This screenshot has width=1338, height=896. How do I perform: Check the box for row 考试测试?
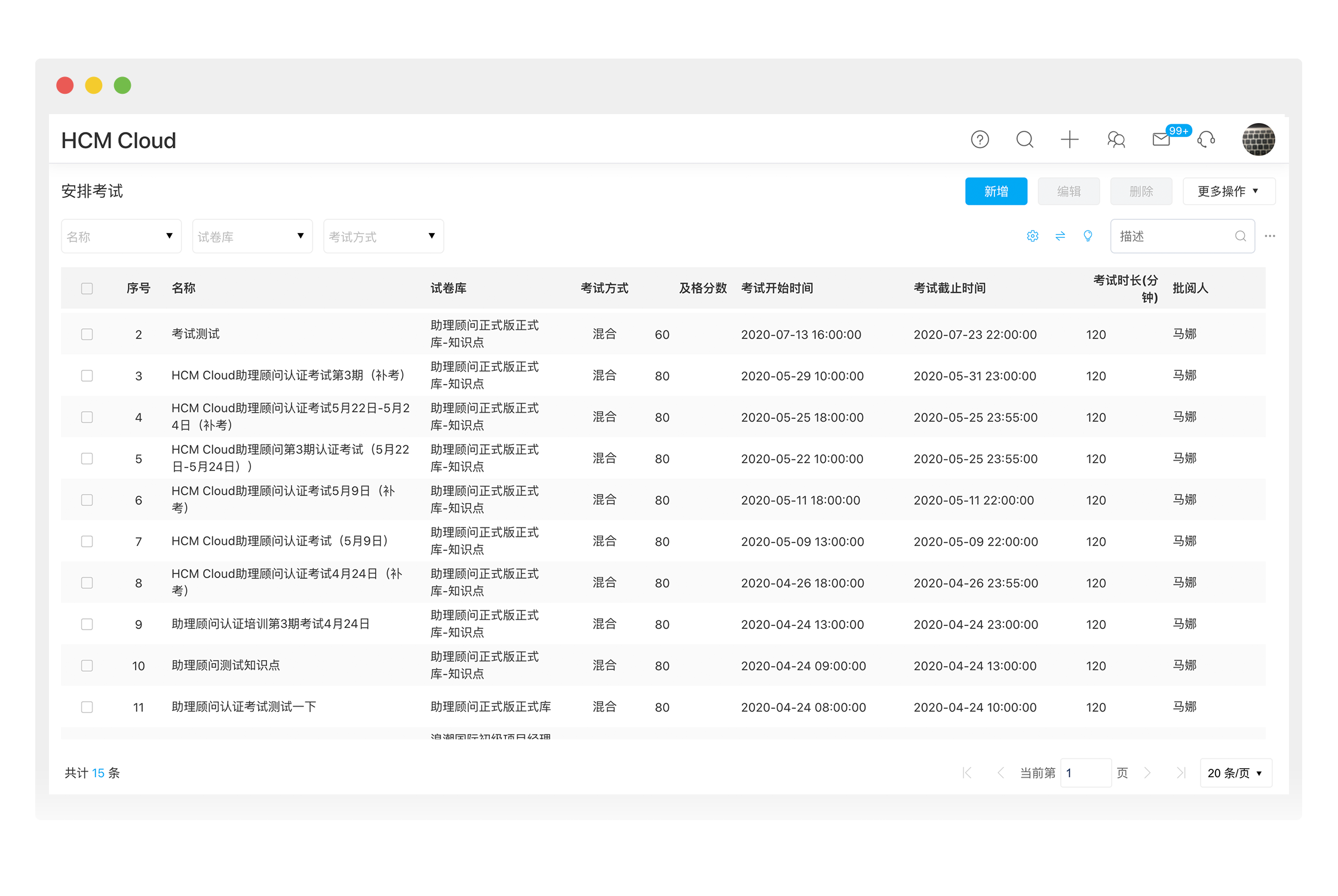(87, 335)
